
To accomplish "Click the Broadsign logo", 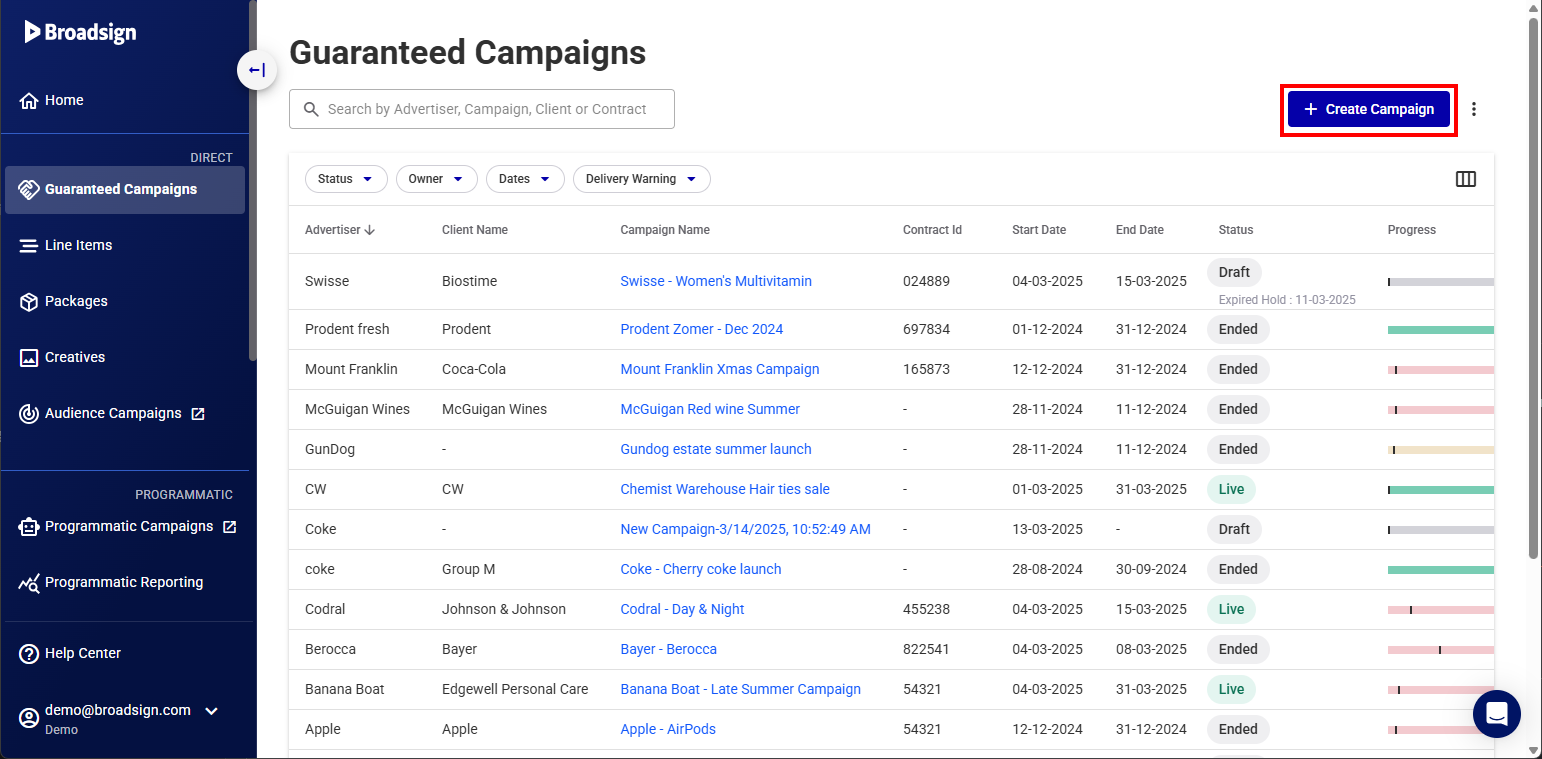I will (81, 32).
